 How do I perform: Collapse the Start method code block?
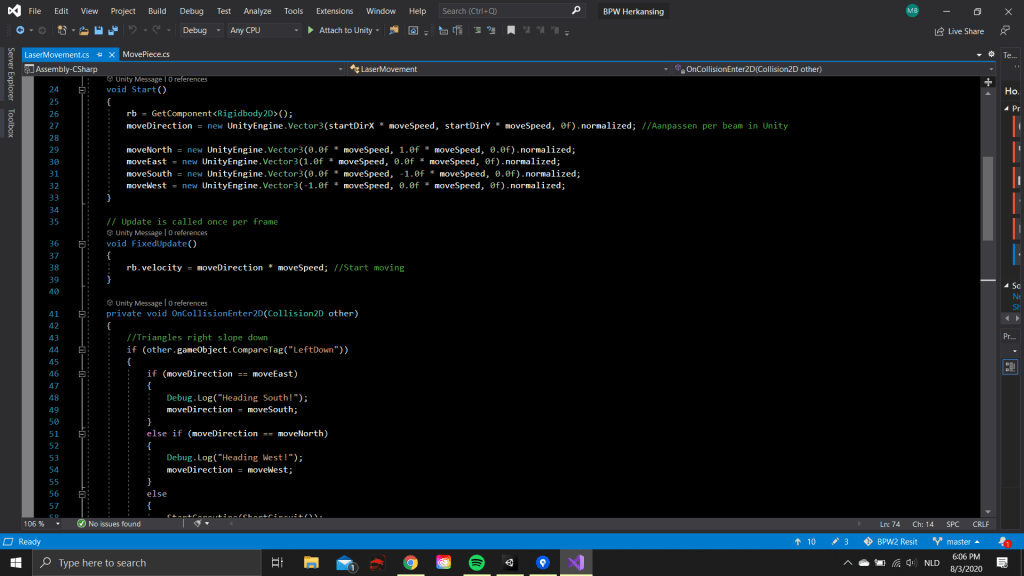coord(81,90)
